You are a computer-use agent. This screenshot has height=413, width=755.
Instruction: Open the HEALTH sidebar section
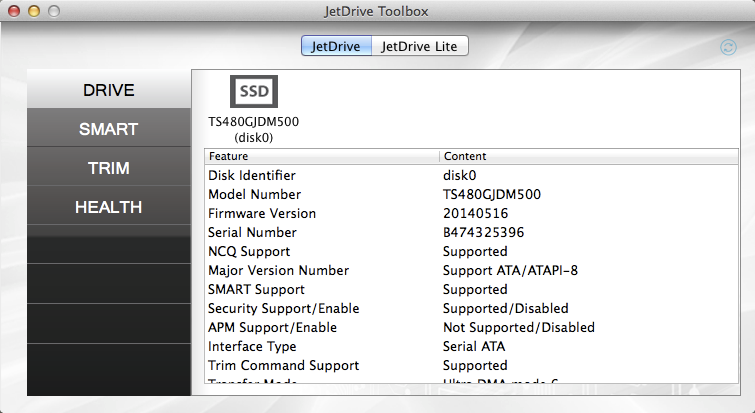(x=108, y=207)
